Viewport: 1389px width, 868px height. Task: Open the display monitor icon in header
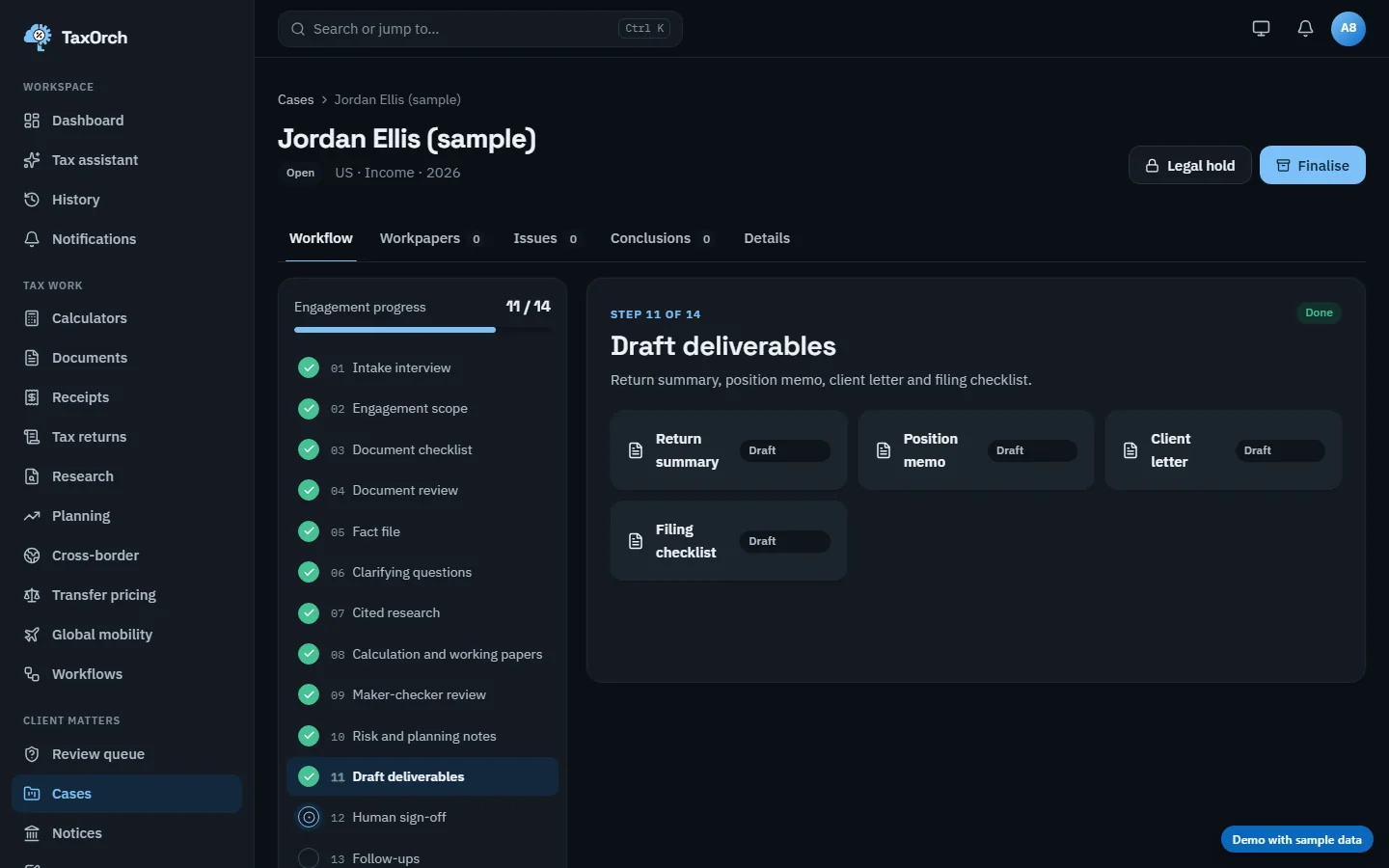tap(1261, 28)
